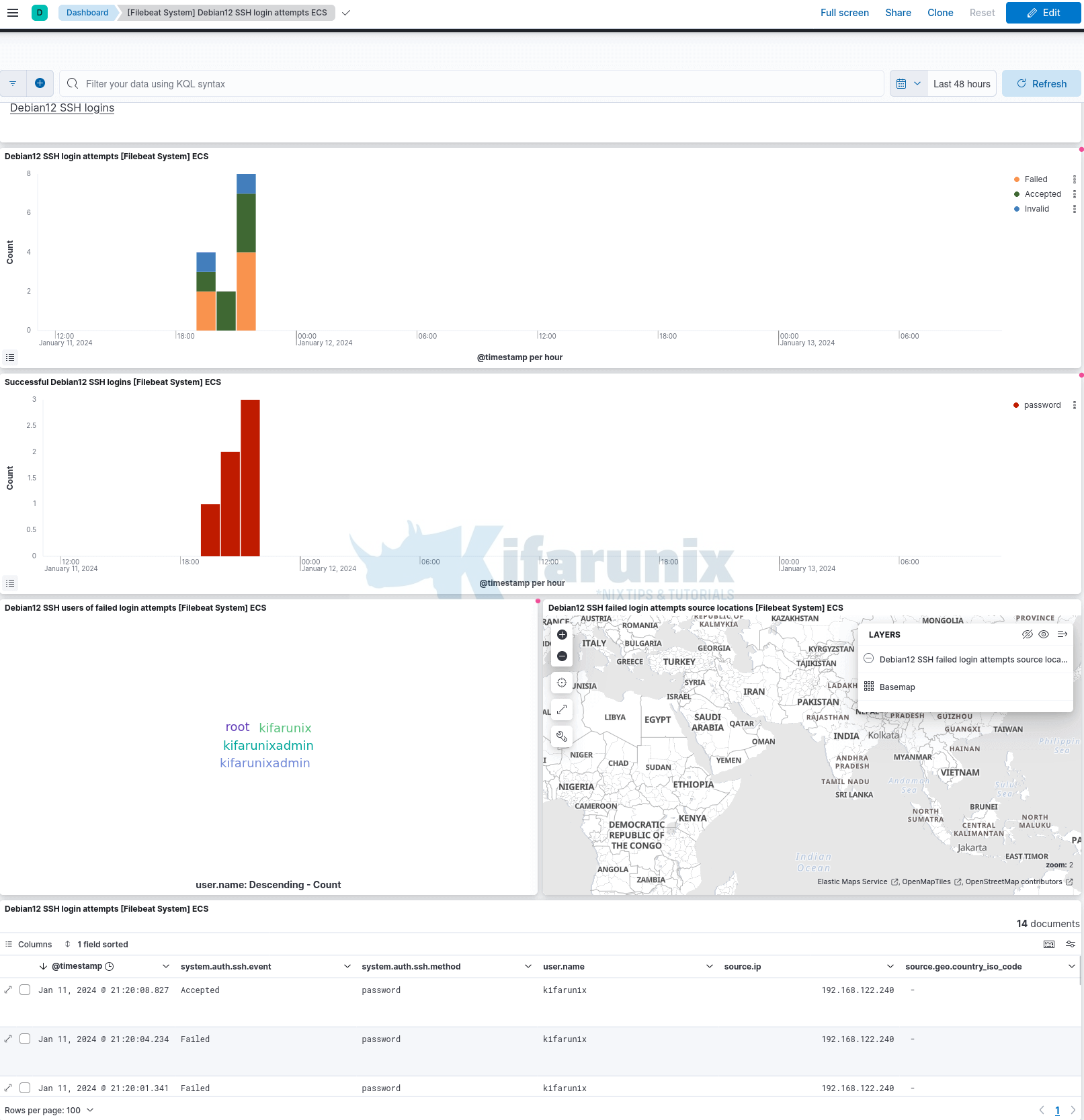Image resolution: width=1084 pixels, height=1120 pixels.
Task: Zoom out on the map
Action: 562,656
